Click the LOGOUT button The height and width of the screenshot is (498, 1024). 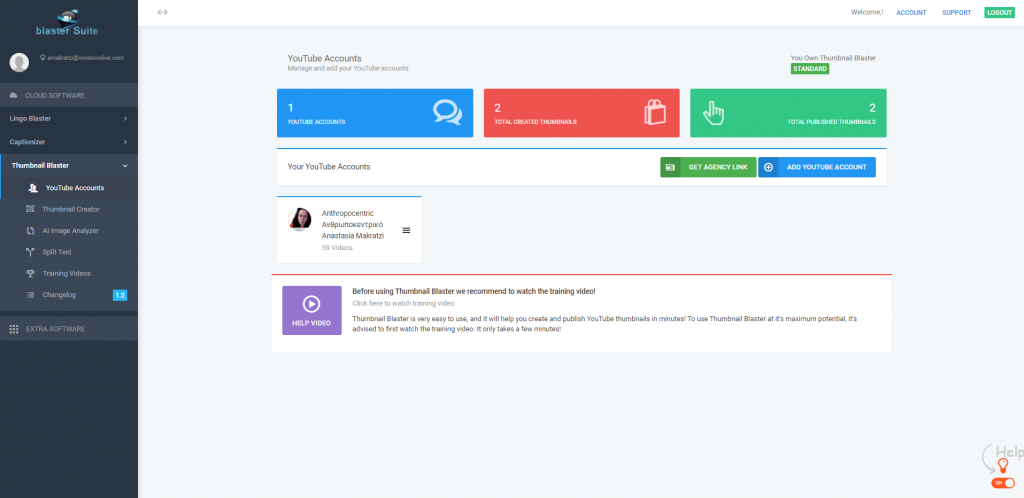tap(999, 12)
